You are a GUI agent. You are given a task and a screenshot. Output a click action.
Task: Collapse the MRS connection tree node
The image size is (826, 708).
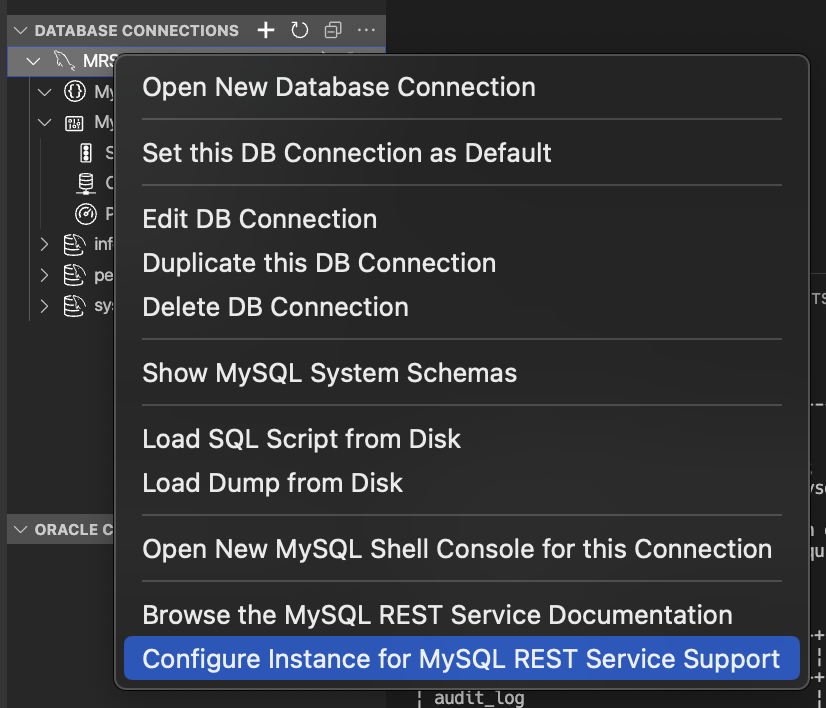point(33,61)
